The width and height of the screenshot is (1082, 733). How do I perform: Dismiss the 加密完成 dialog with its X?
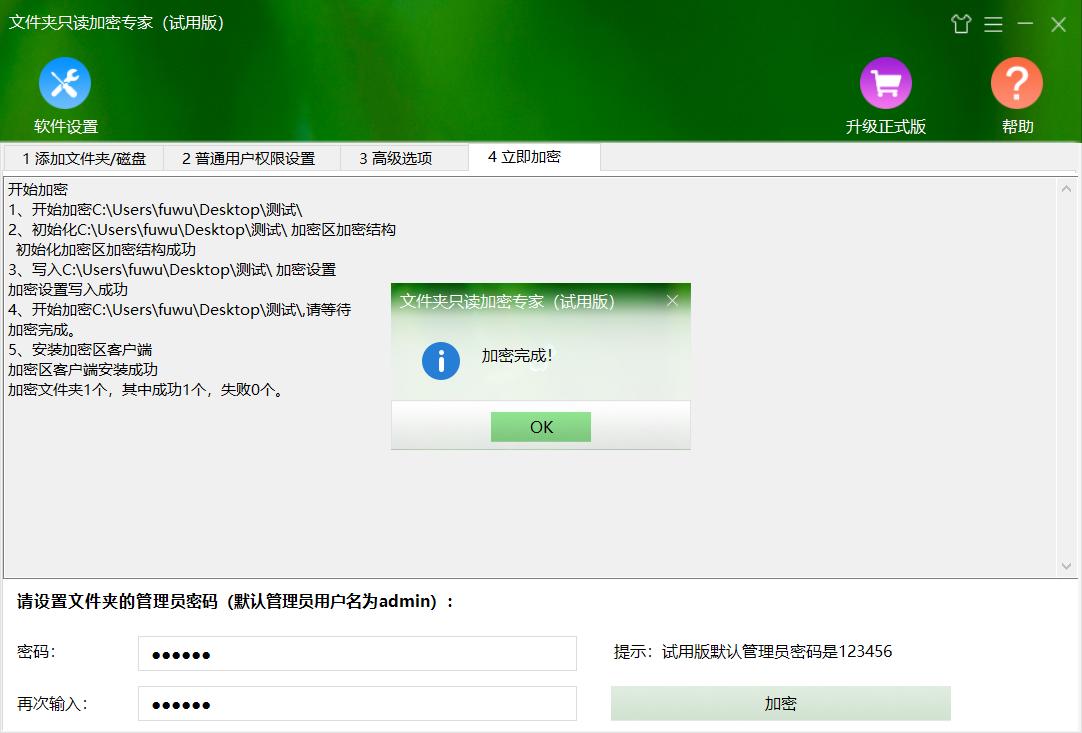(x=672, y=299)
